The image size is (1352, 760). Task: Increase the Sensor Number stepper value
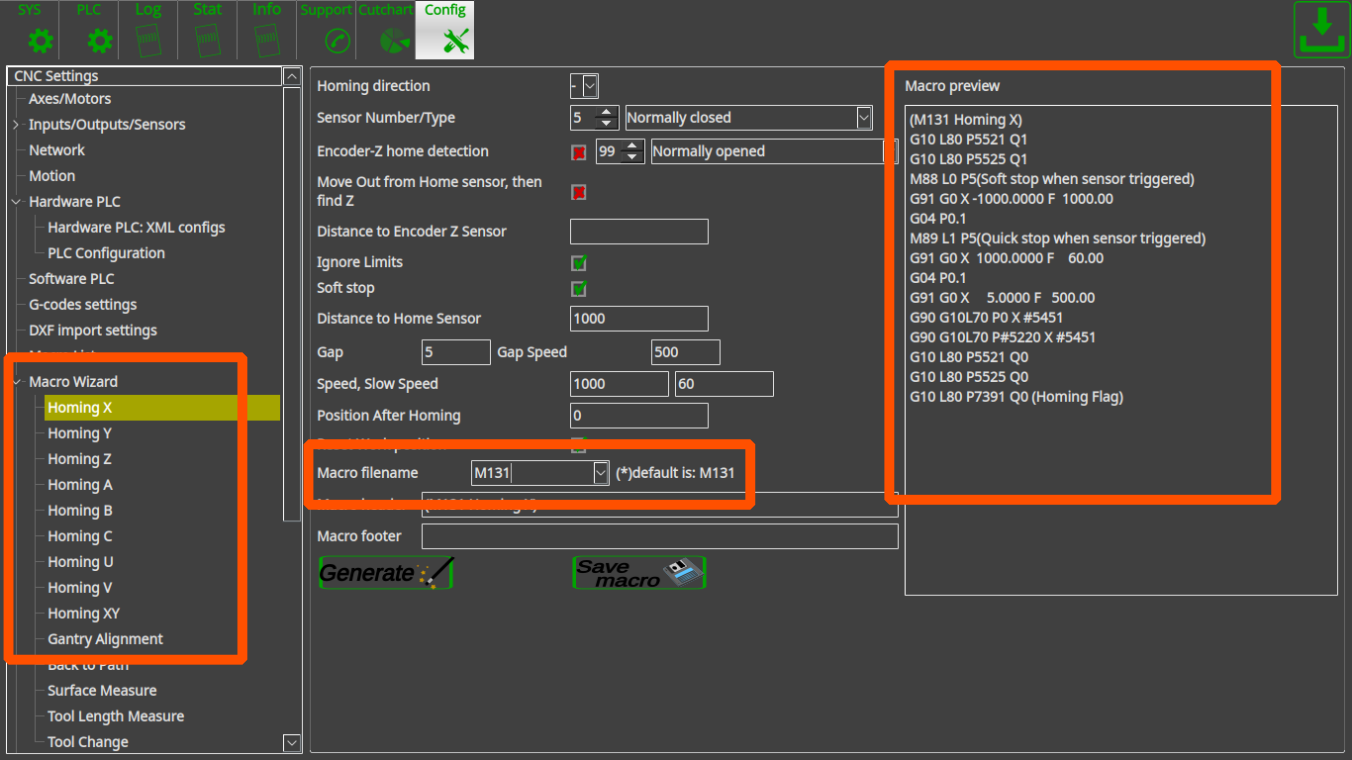[x=606, y=113]
